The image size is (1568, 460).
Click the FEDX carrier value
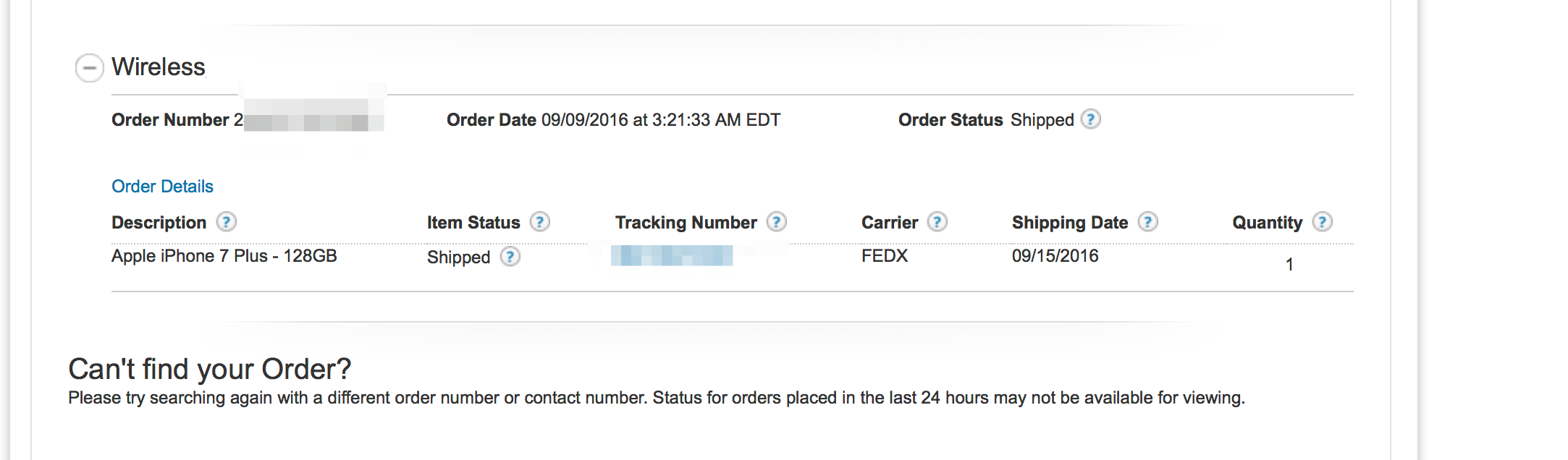[885, 256]
